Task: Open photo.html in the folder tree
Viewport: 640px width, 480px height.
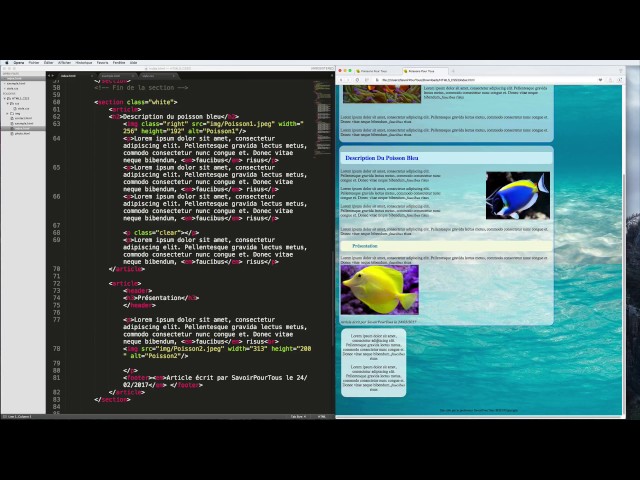Action: tap(22, 133)
